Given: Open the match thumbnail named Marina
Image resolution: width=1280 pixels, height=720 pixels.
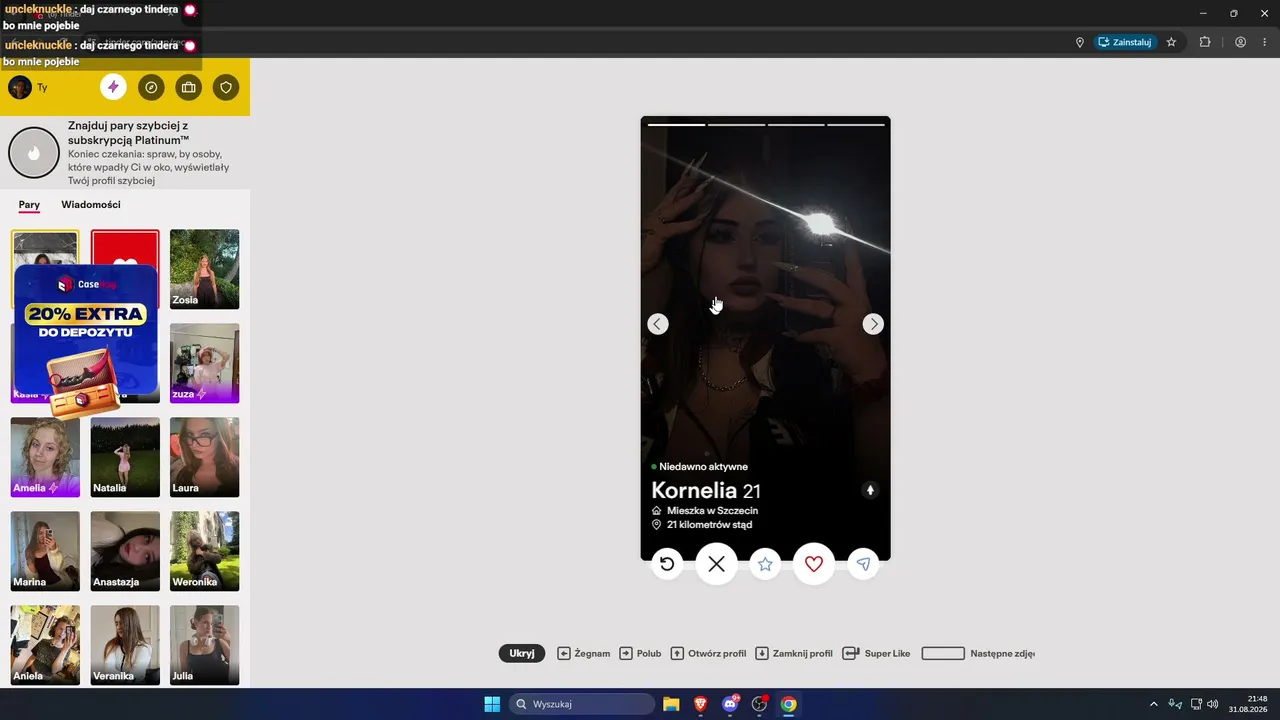Looking at the screenshot, I should point(45,551).
